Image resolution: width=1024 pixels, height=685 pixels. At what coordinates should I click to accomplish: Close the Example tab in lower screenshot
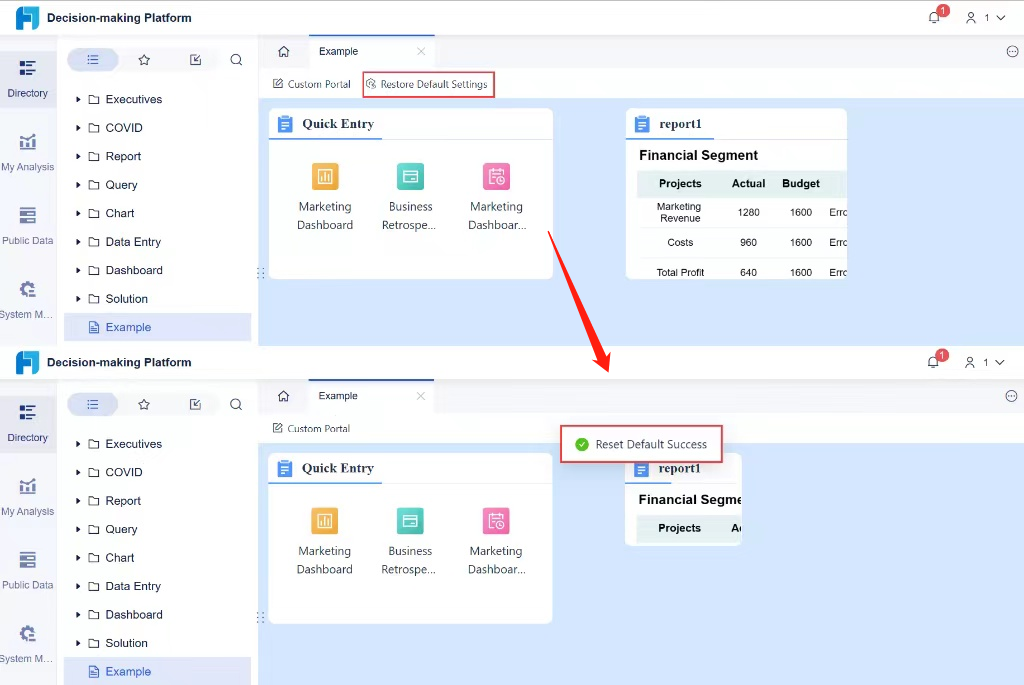coord(421,396)
